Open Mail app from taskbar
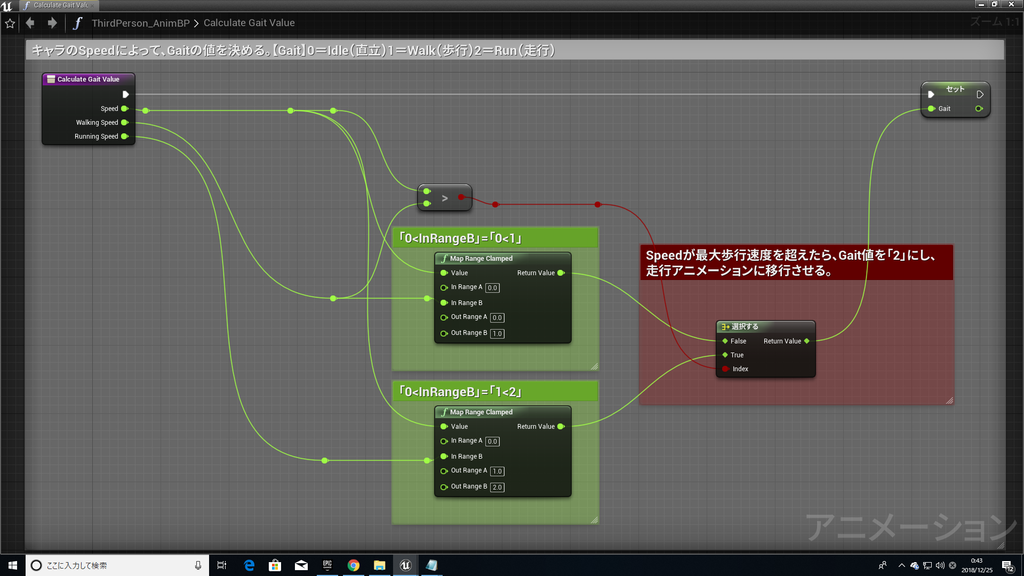Image resolution: width=1024 pixels, height=576 pixels. point(301,566)
